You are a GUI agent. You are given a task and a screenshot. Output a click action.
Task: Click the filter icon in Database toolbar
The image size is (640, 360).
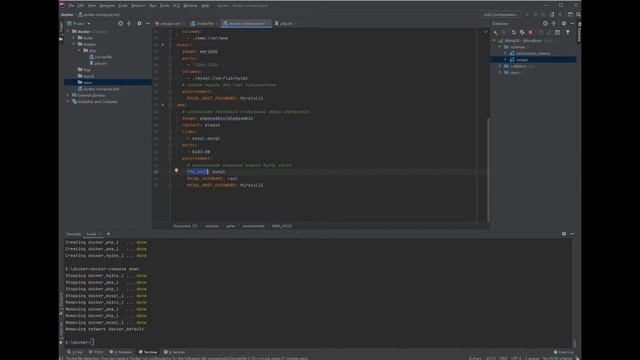pyautogui.click(x=568, y=32)
